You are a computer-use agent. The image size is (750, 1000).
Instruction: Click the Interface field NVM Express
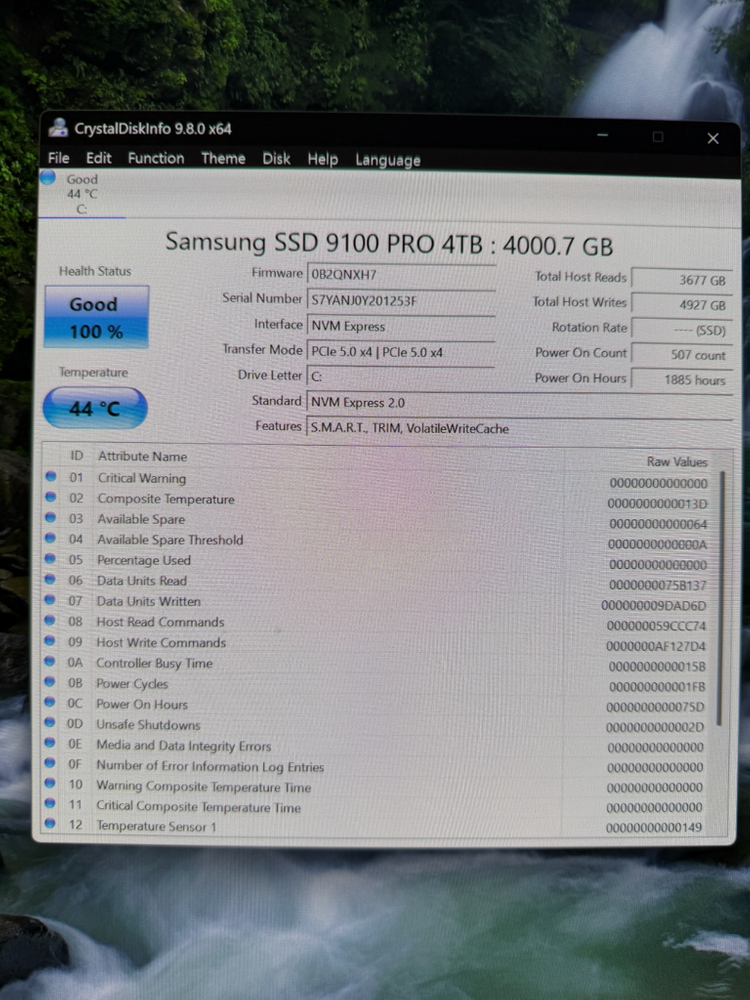point(401,326)
